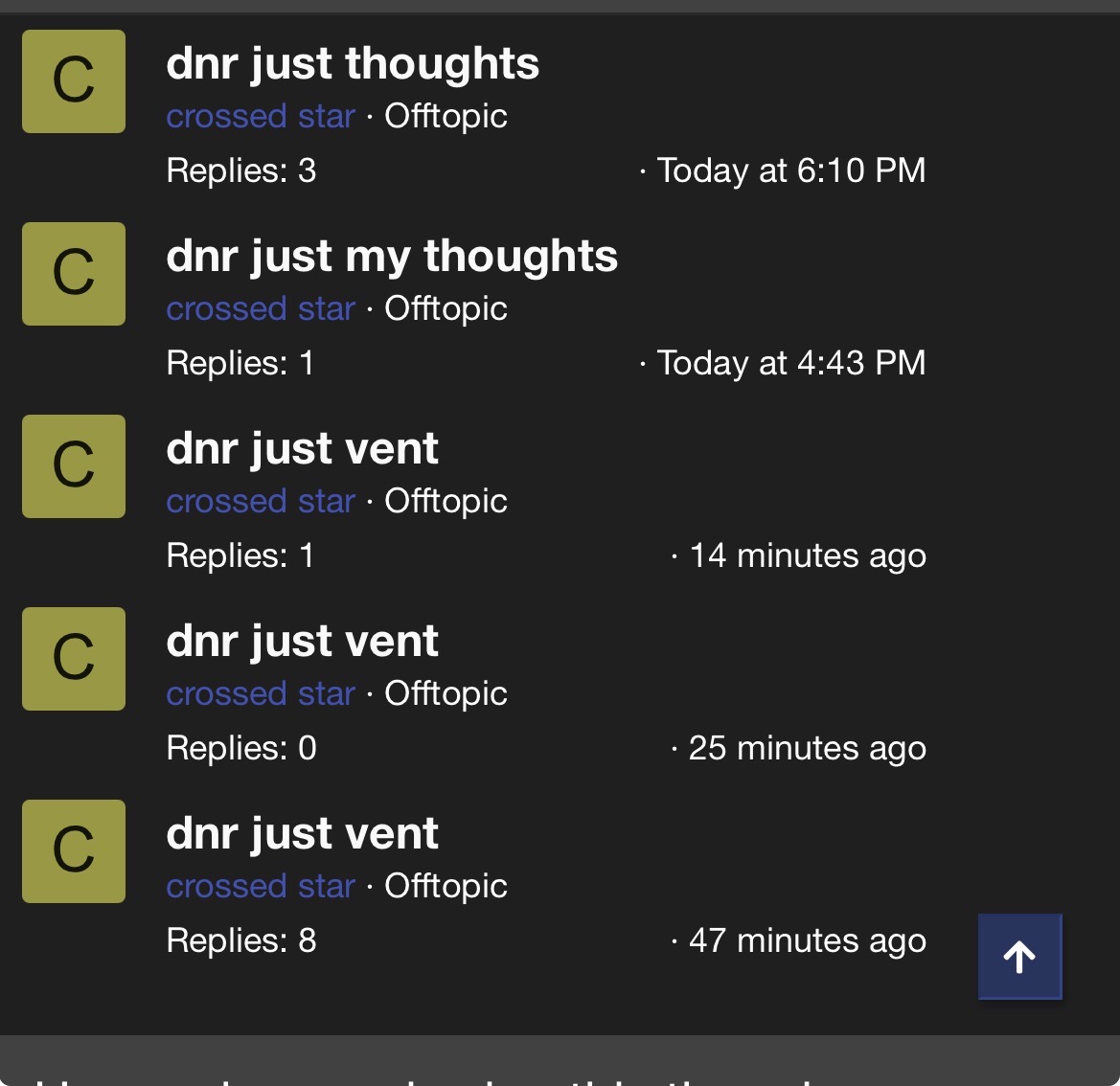This screenshot has width=1120, height=1086.
Task: Open "dnr just vent" thread with 1 reply
Action: pyautogui.click(x=302, y=449)
